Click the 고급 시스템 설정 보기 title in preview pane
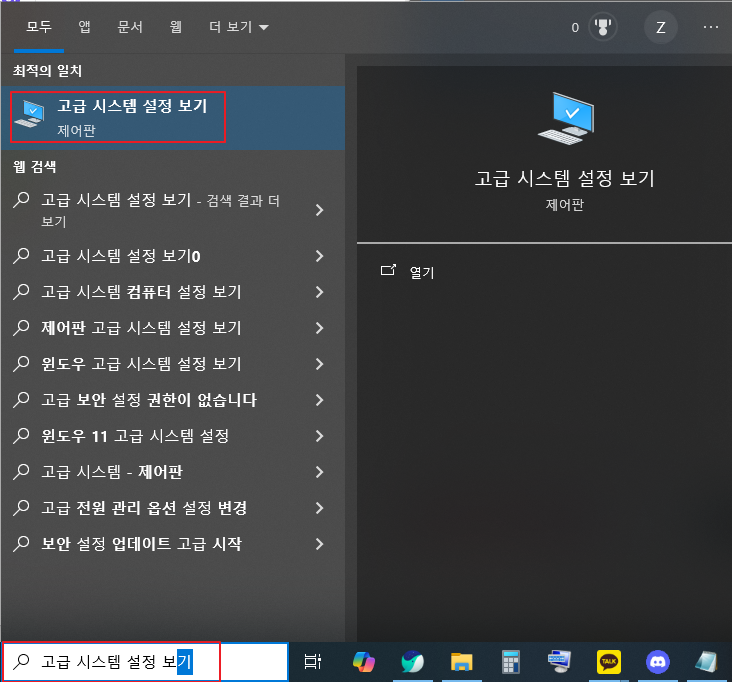This screenshot has width=732, height=682. (x=564, y=178)
